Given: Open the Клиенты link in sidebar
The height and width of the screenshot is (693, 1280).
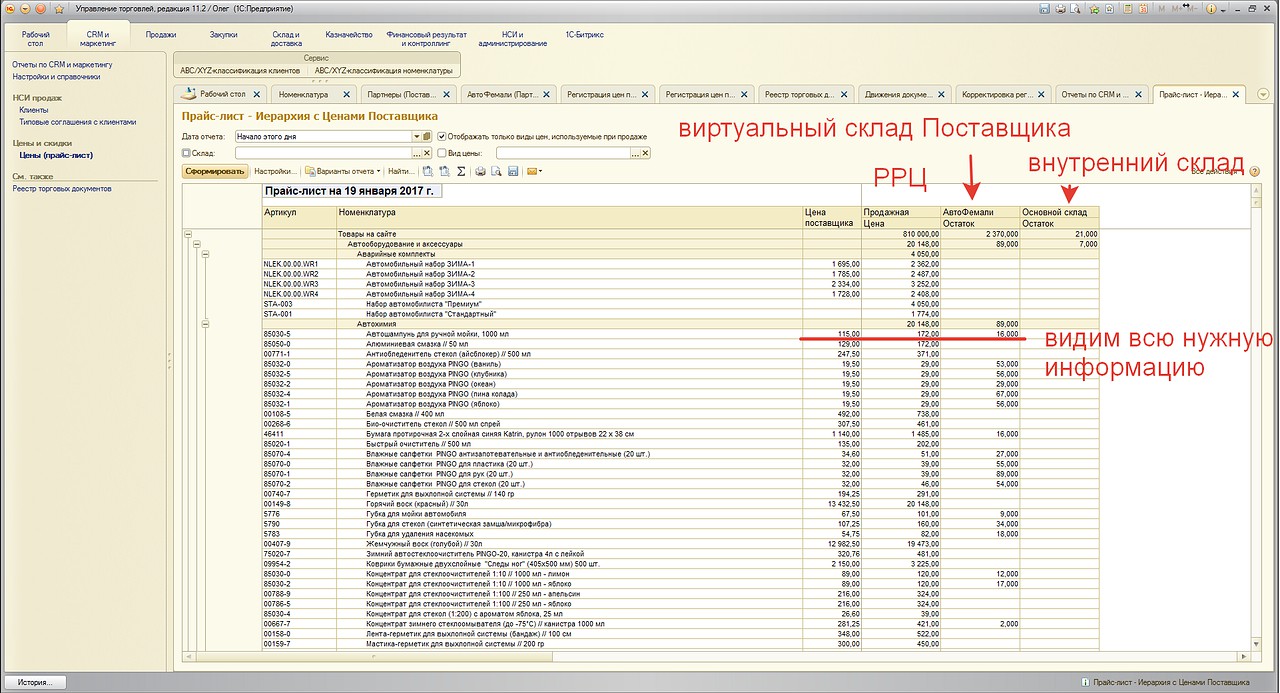Looking at the screenshot, I should click(34, 110).
